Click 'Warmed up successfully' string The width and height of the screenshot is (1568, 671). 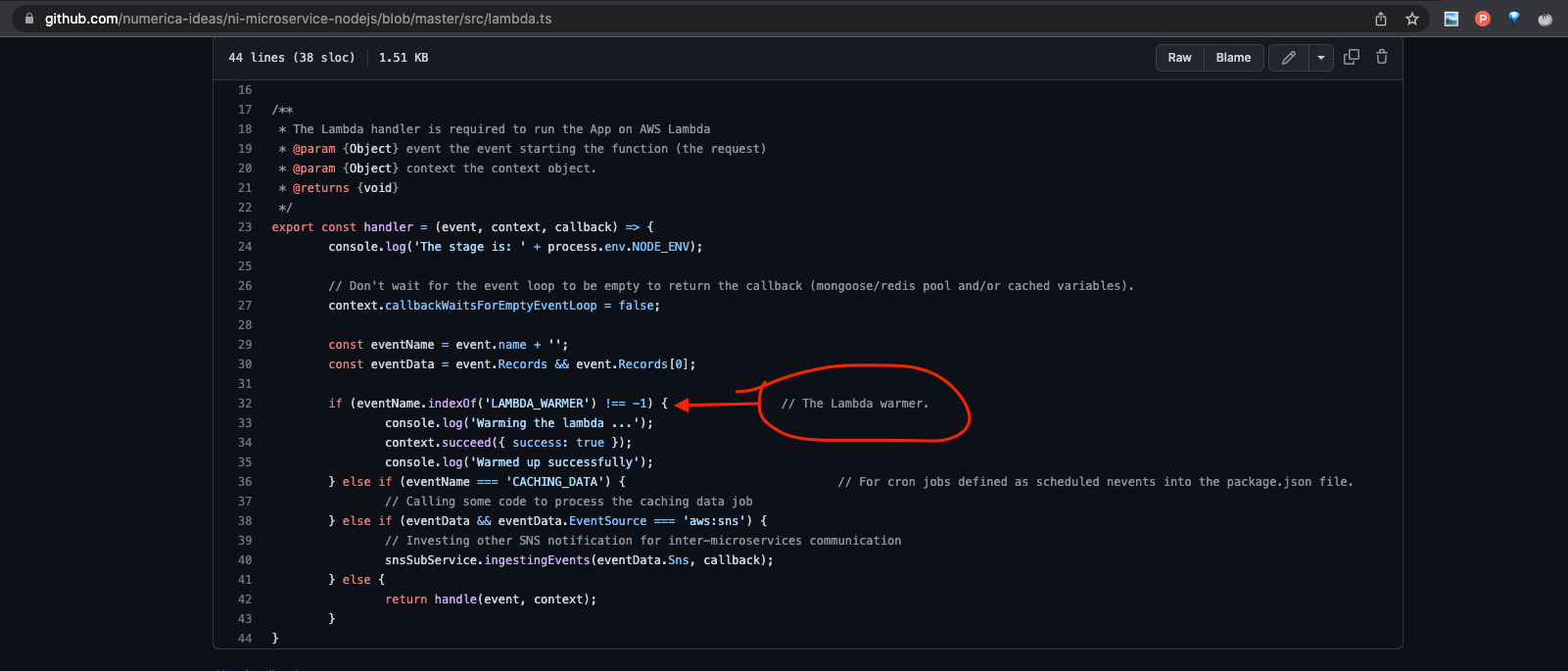coord(554,462)
